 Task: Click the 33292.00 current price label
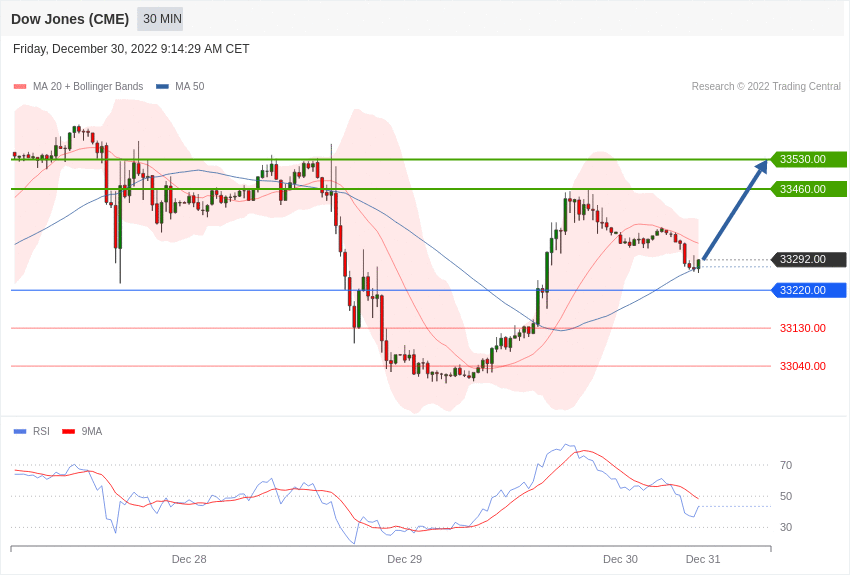[x=808, y=260]
